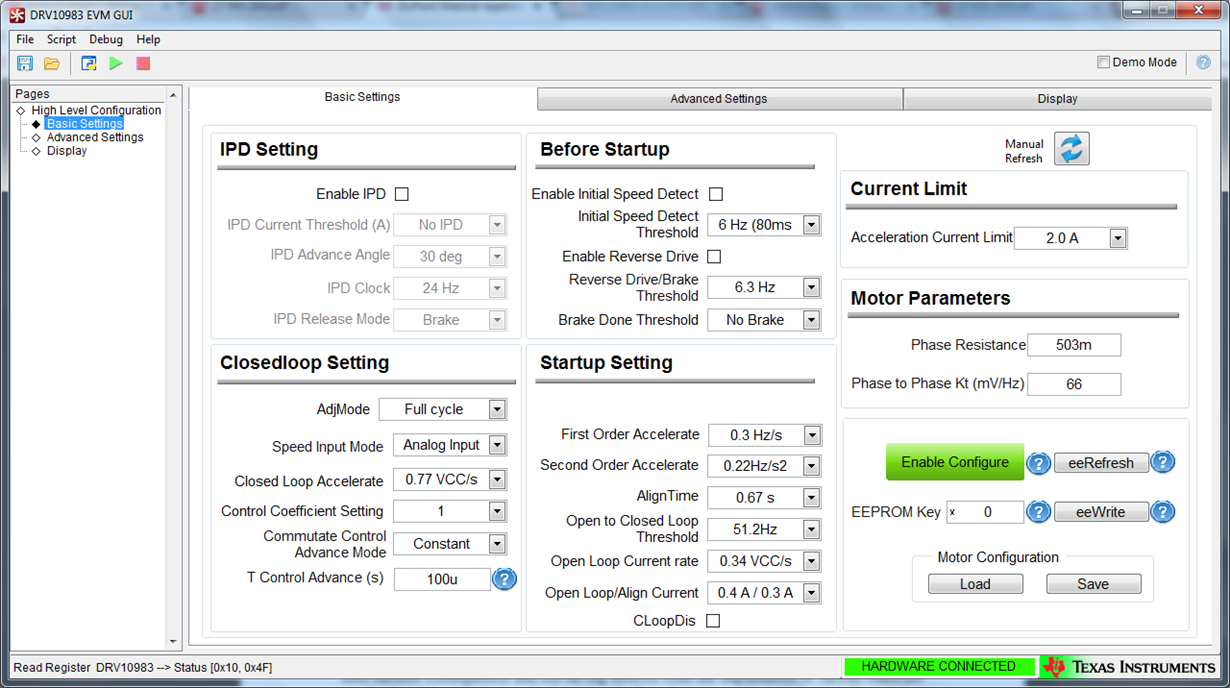Open Speed Input Mode dropdown
Viewport: 1230px width, 688px height.
449,445
